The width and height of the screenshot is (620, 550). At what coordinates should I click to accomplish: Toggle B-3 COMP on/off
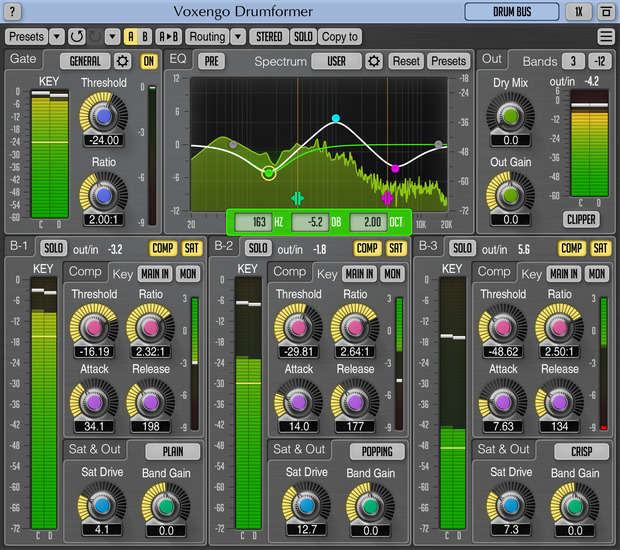pyautogui.click(x=572, y=248)
